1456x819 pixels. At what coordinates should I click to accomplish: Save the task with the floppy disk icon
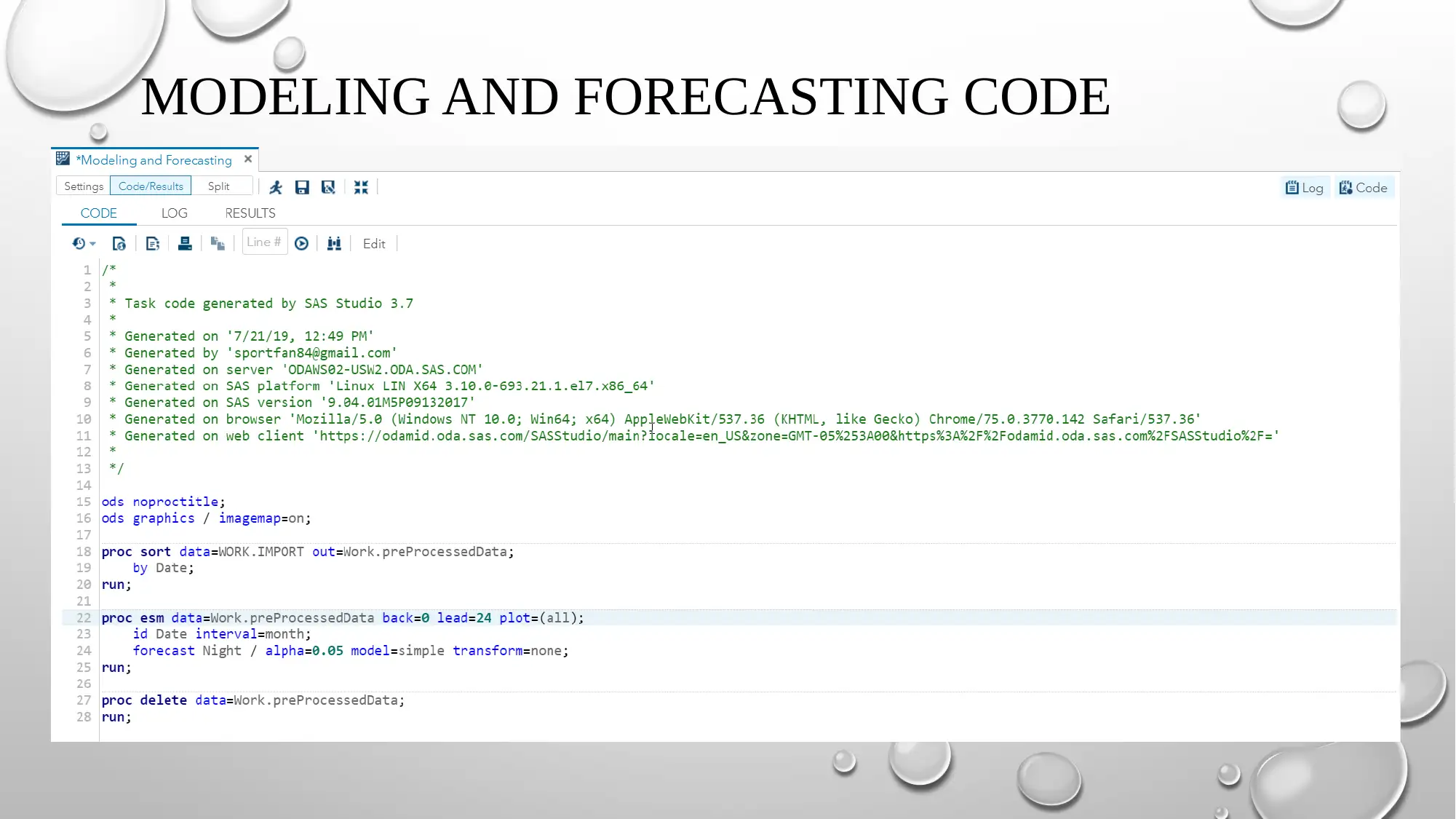[302, 188]
